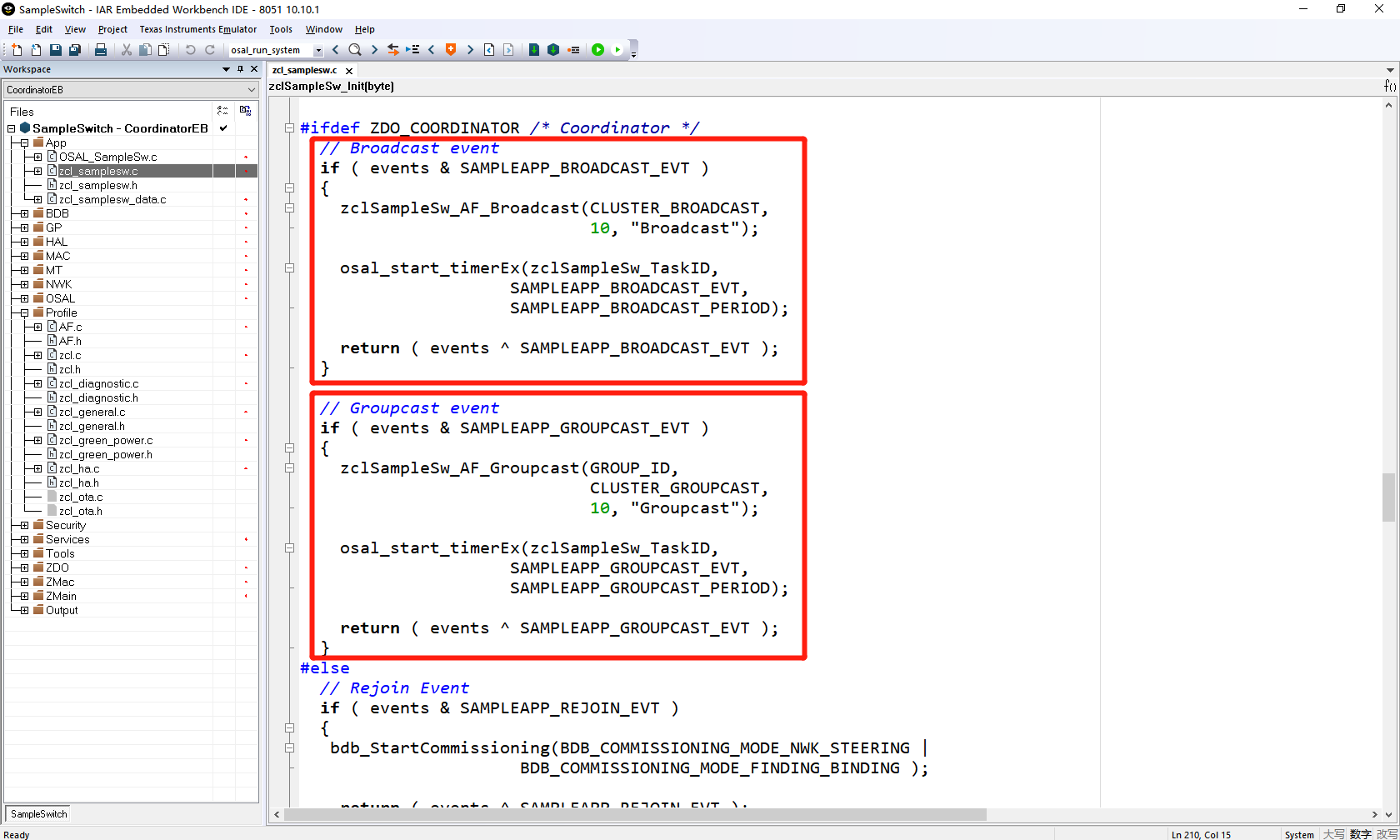The height and width of the screenshot is (840, 1400).
Task: Close the zcl_samplesw.c editor tab
Action: [349, 71]
